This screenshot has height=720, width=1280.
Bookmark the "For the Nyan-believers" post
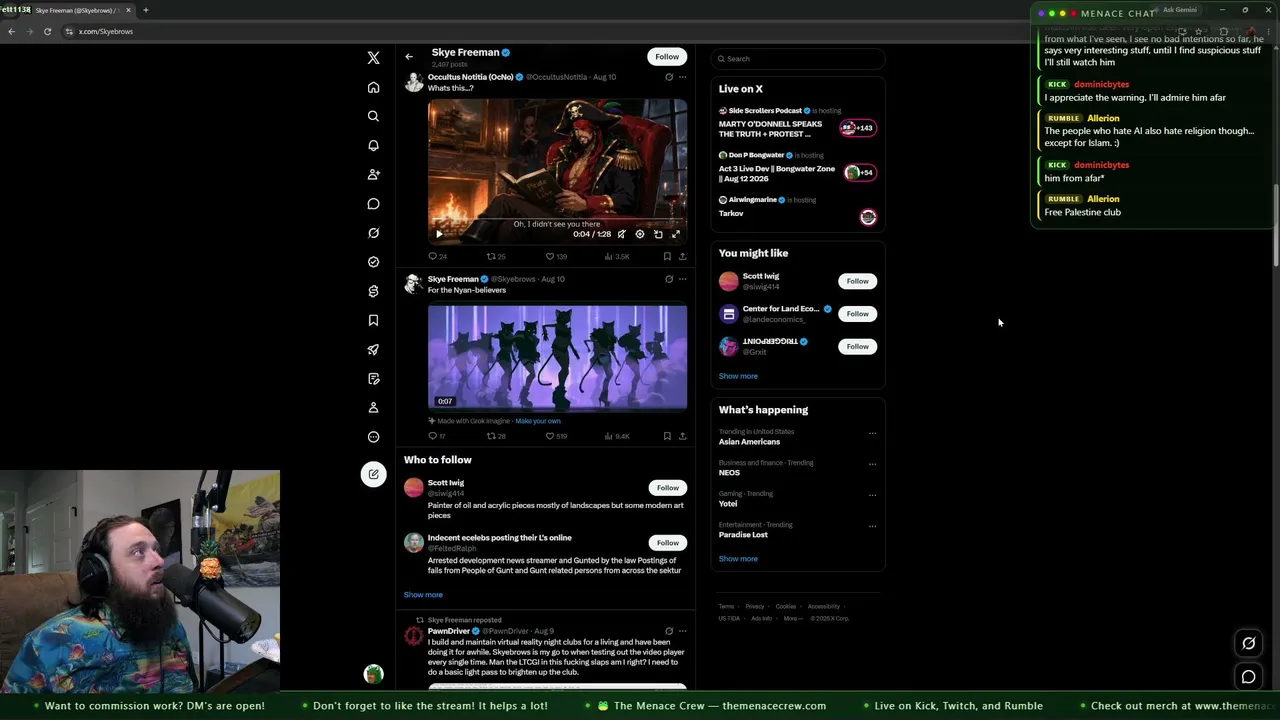coord(667,436)
